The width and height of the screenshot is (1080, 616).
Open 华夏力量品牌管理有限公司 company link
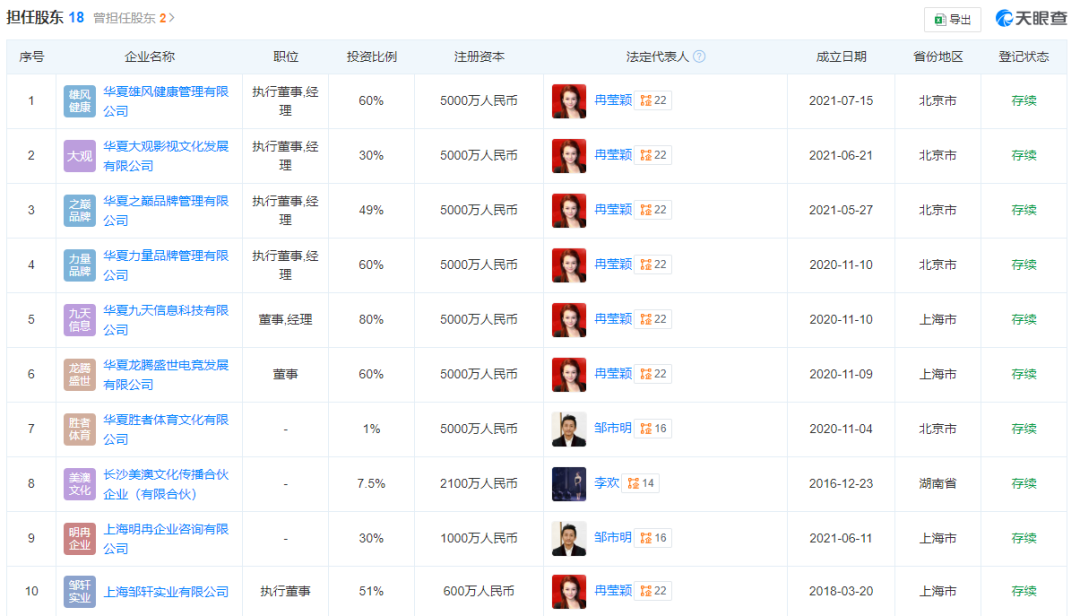165,265
